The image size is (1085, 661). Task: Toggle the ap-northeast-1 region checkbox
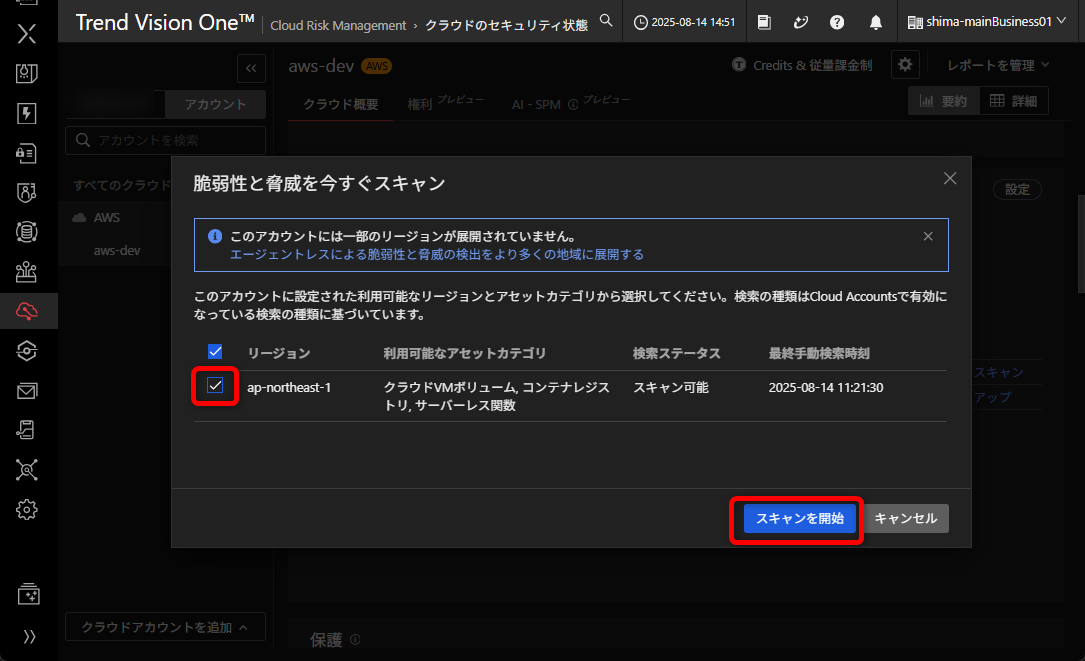(x=215, y=386)
